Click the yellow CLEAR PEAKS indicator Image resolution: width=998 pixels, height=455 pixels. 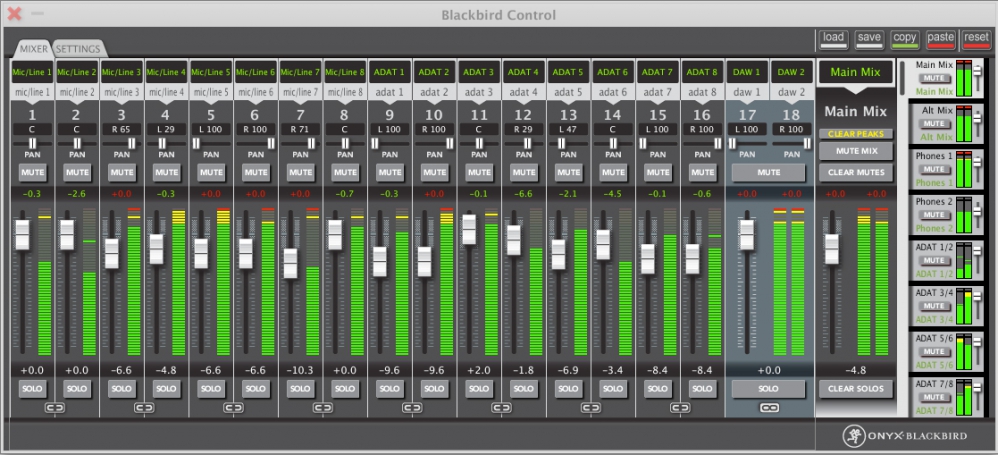pos(855,134)
